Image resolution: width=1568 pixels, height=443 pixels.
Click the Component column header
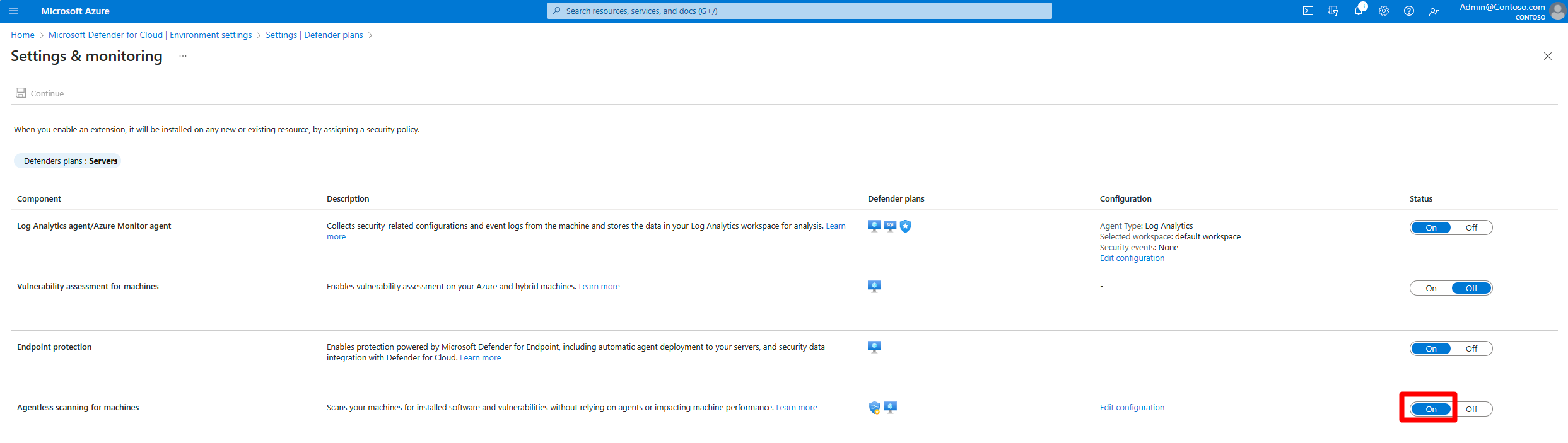click(39, 198)
